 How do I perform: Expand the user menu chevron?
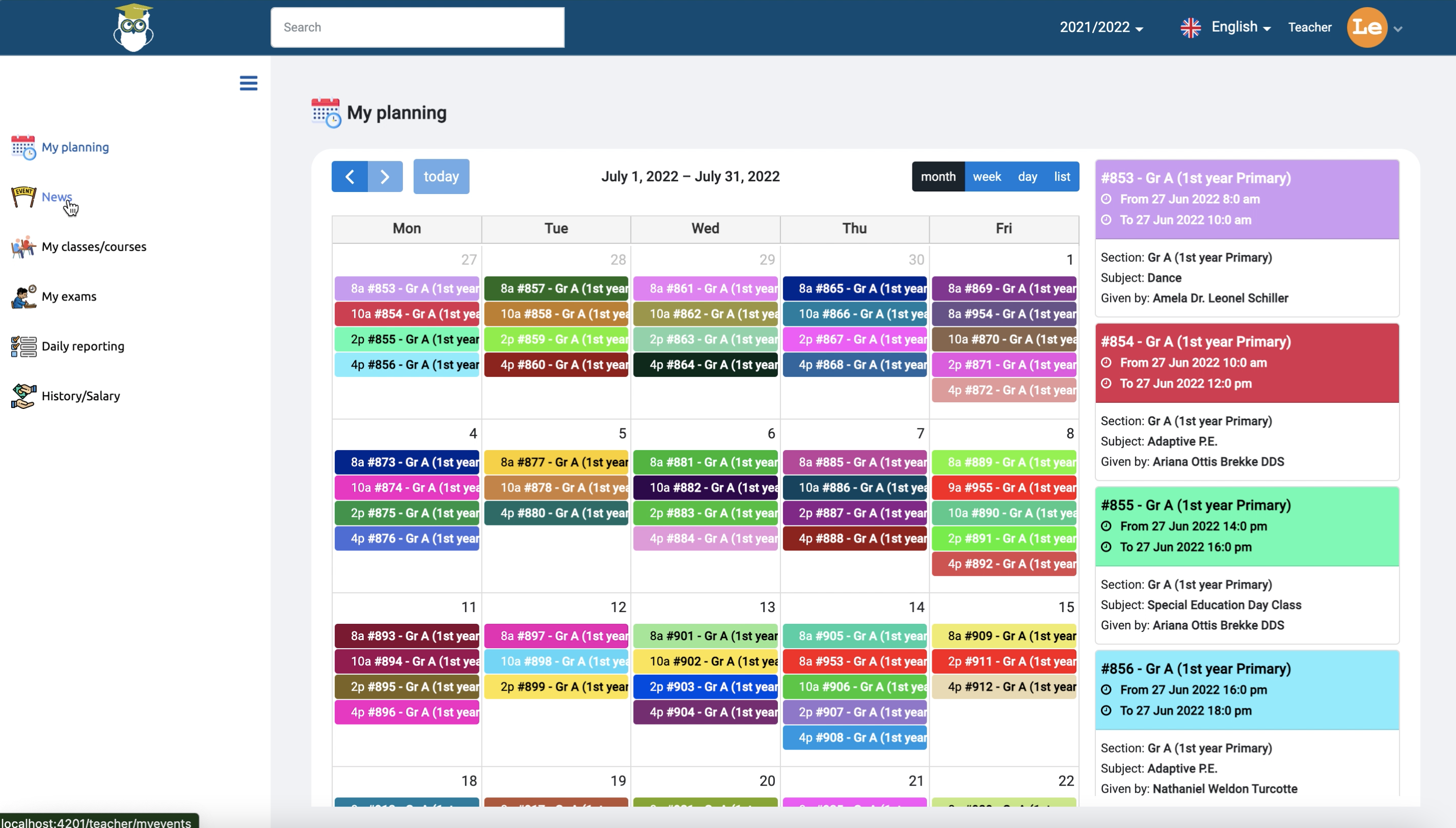pyautogui.click(x=1398, y=29)
